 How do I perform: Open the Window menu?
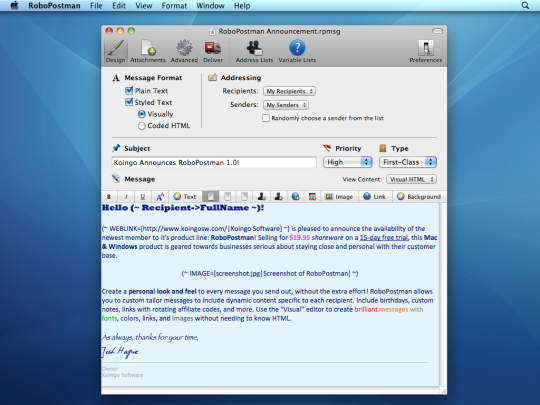(210, 6)
